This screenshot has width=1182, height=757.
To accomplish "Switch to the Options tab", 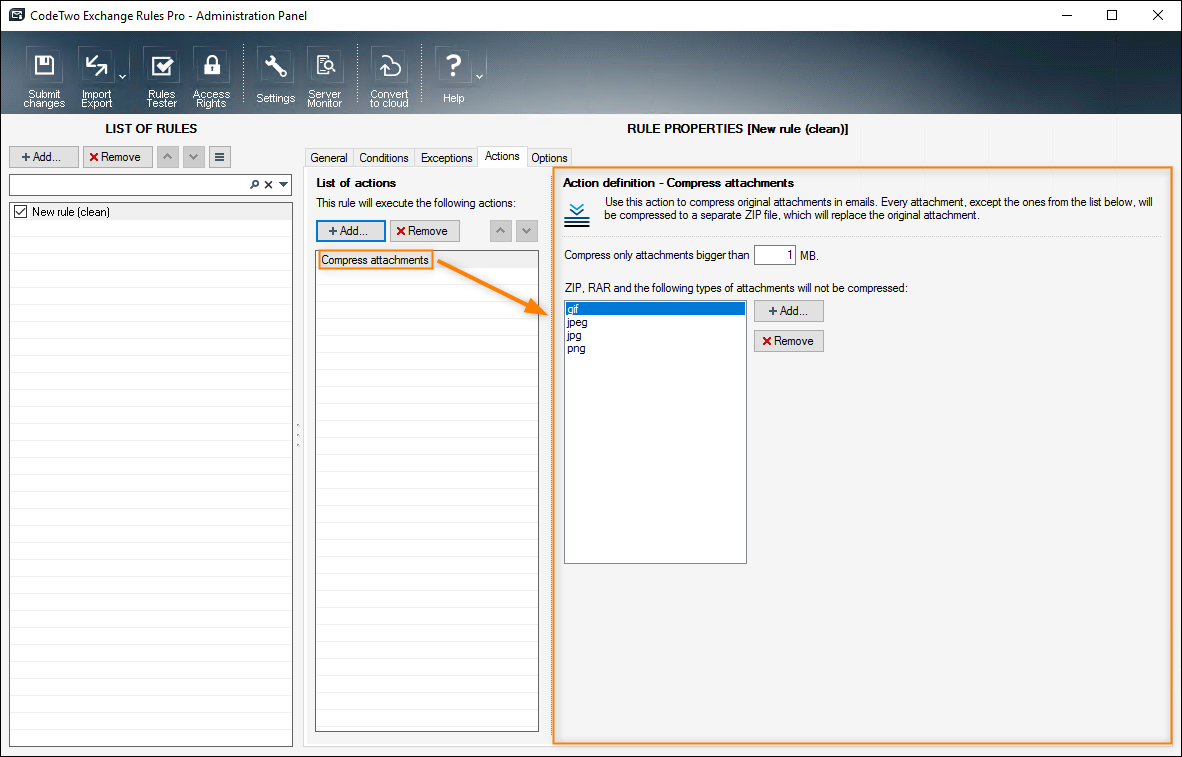I will [x=549, y=158].
